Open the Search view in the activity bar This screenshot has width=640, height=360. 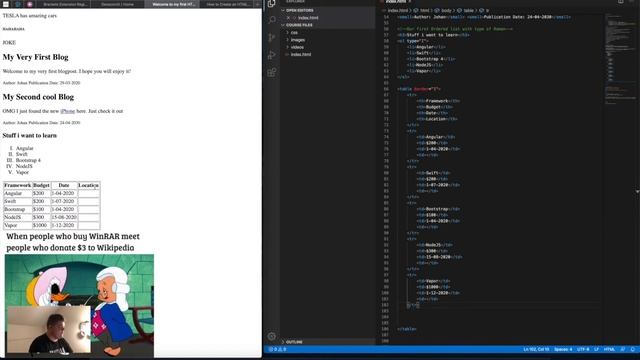point(272,20)
